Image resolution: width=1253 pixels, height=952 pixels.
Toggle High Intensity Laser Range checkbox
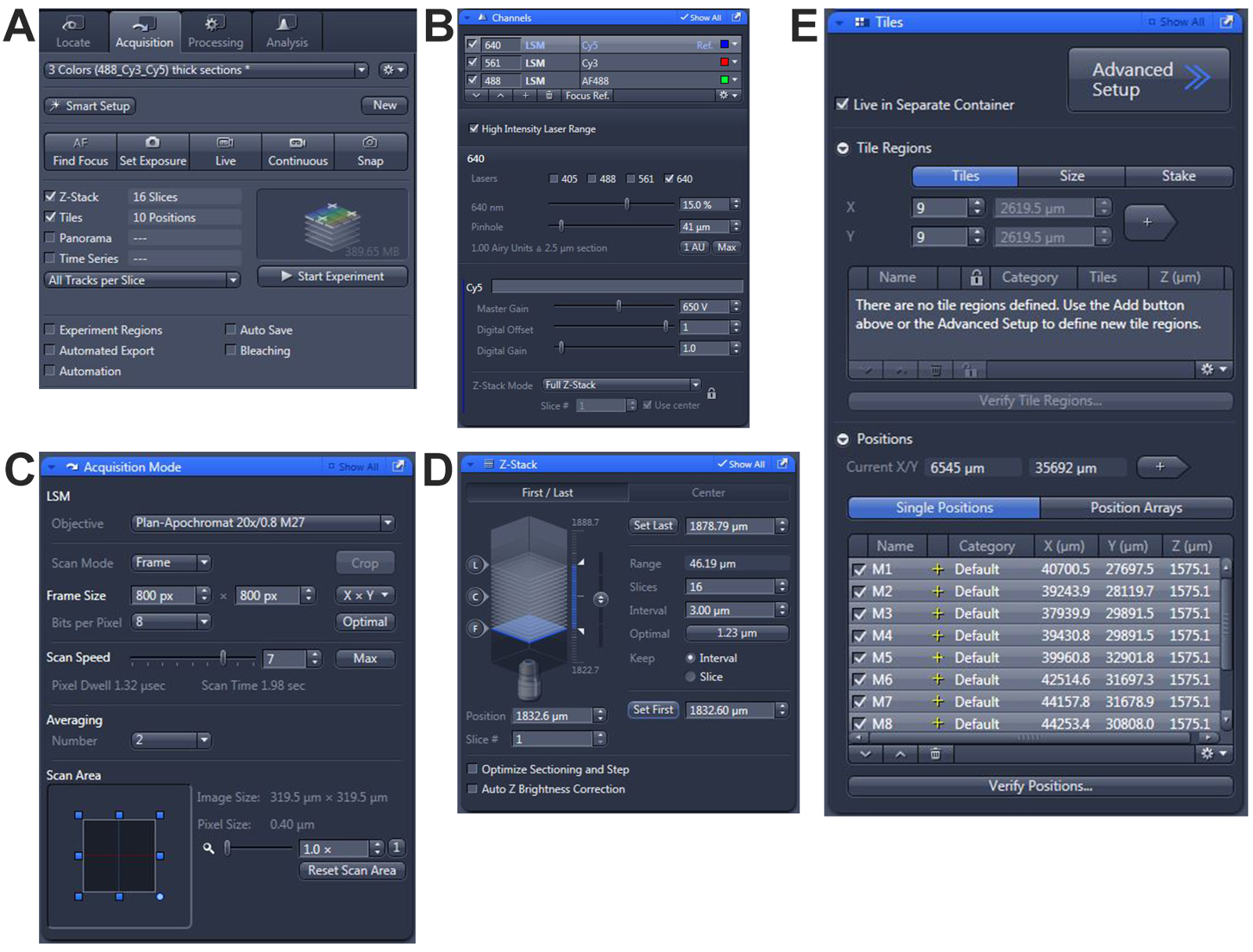pos(474,128)
